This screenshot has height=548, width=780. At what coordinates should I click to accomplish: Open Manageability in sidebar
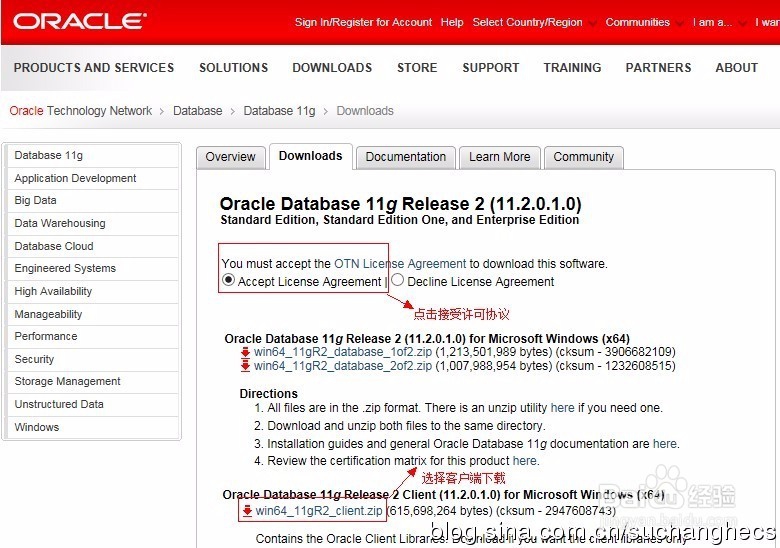tap(93, 314)
